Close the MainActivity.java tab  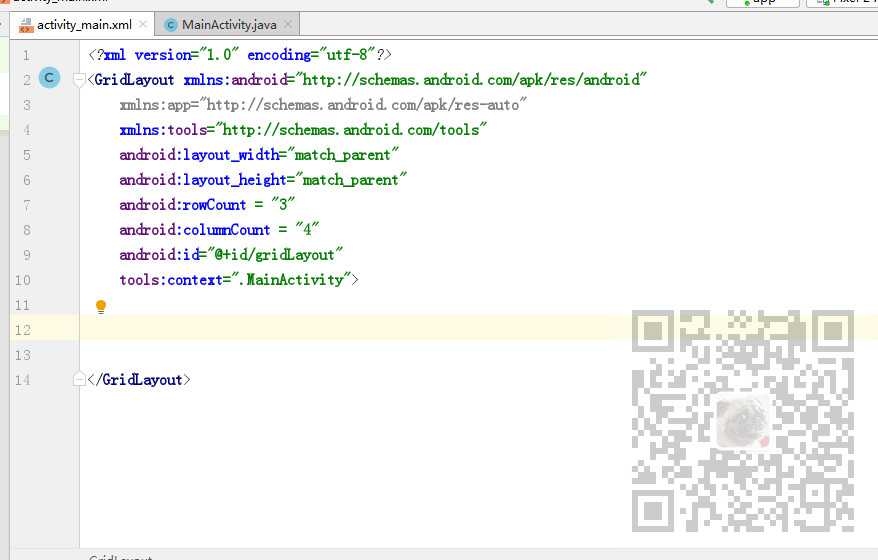[x=288, y=25]
